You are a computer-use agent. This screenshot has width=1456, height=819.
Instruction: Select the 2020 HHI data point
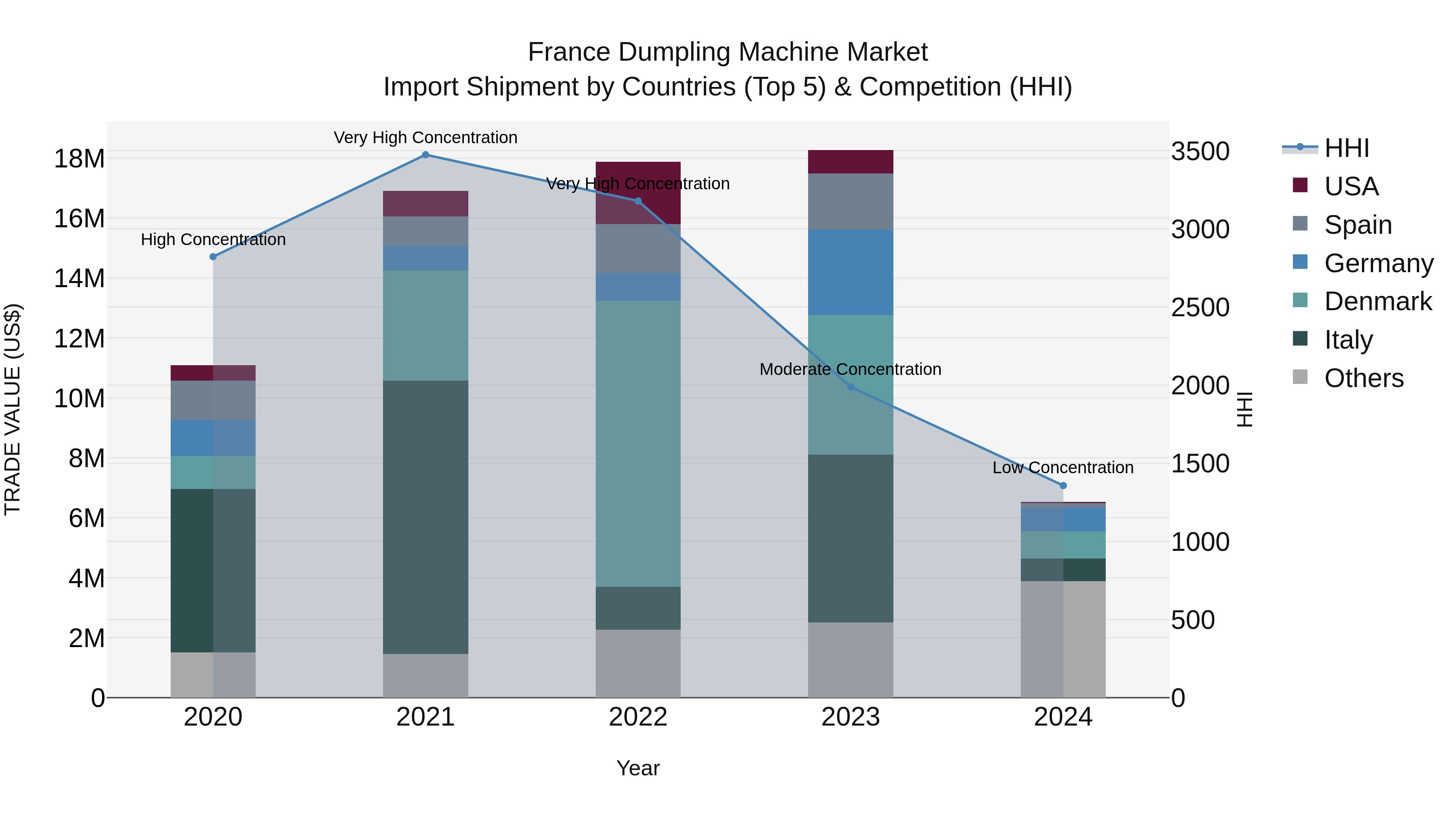(213, 257)
